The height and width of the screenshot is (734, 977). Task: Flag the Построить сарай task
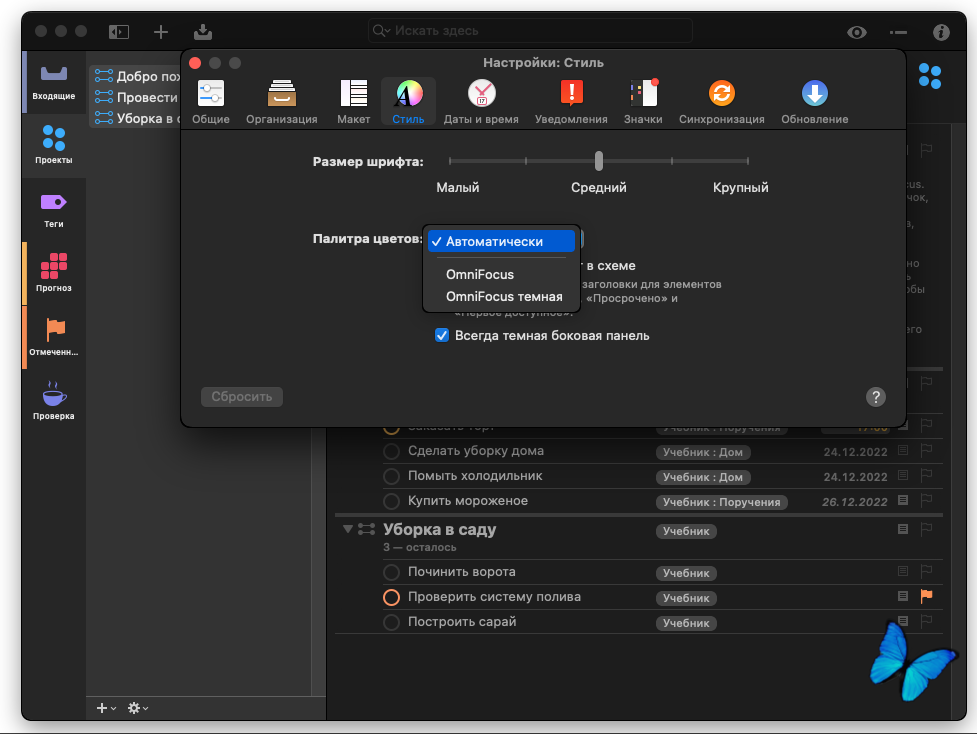point(927,621)
